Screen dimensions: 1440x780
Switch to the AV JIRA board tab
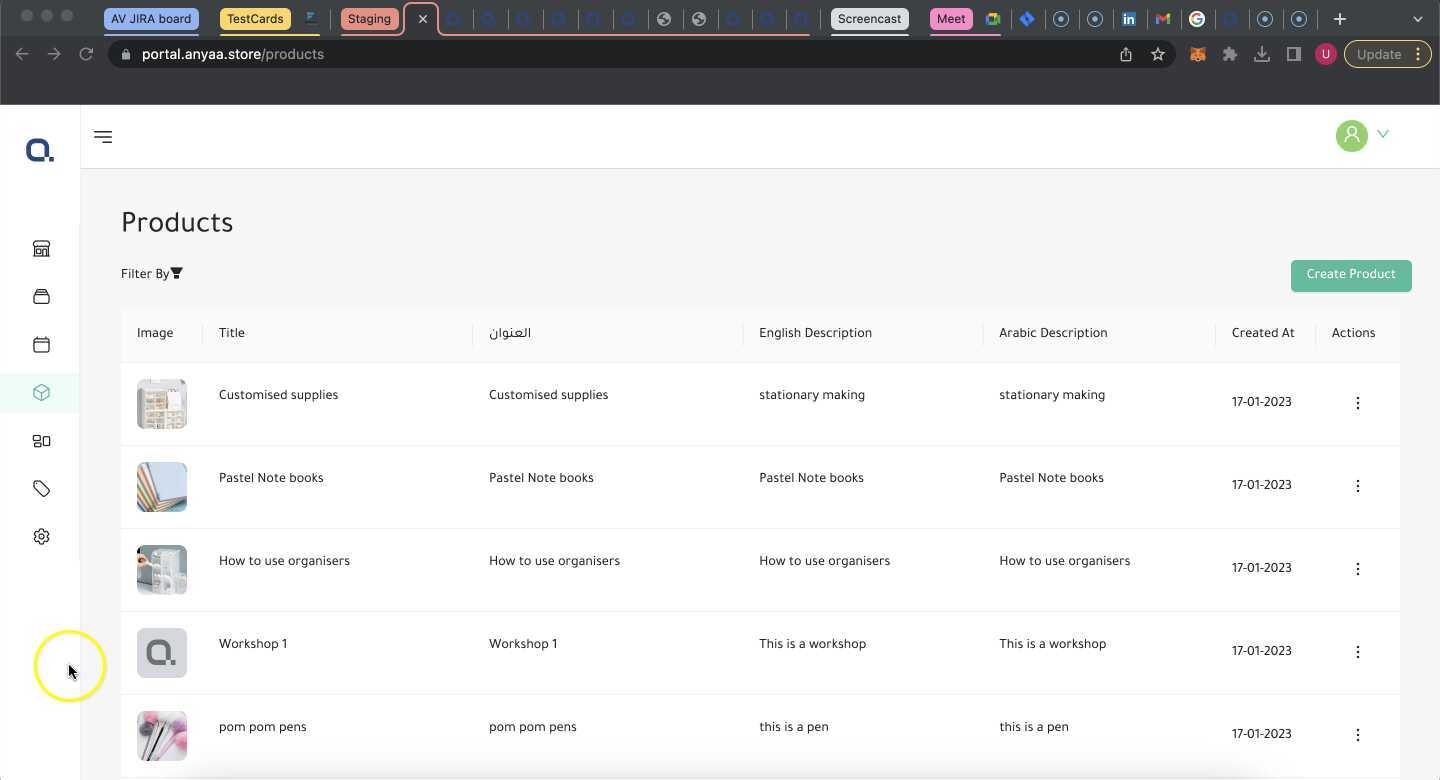(151, 19)
